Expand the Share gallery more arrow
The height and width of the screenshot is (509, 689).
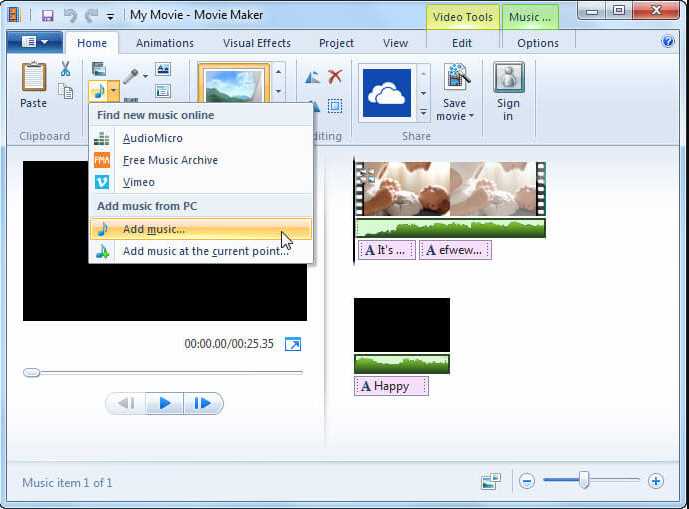423,113
